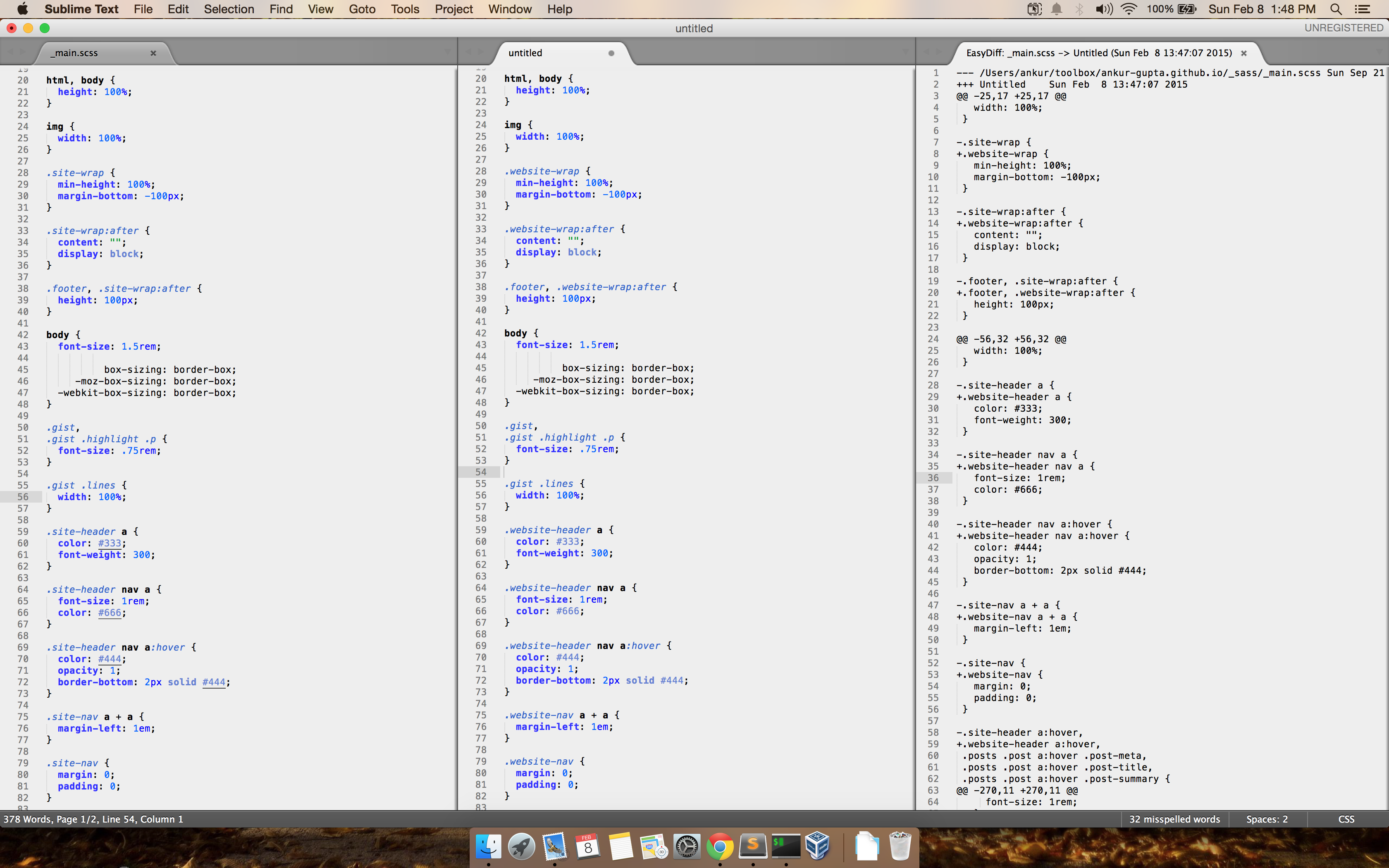Screen dimensions: 1389x868
Task: Click the Wi-Fi icon in menu bar
Action: click(x=1128, y=9)
